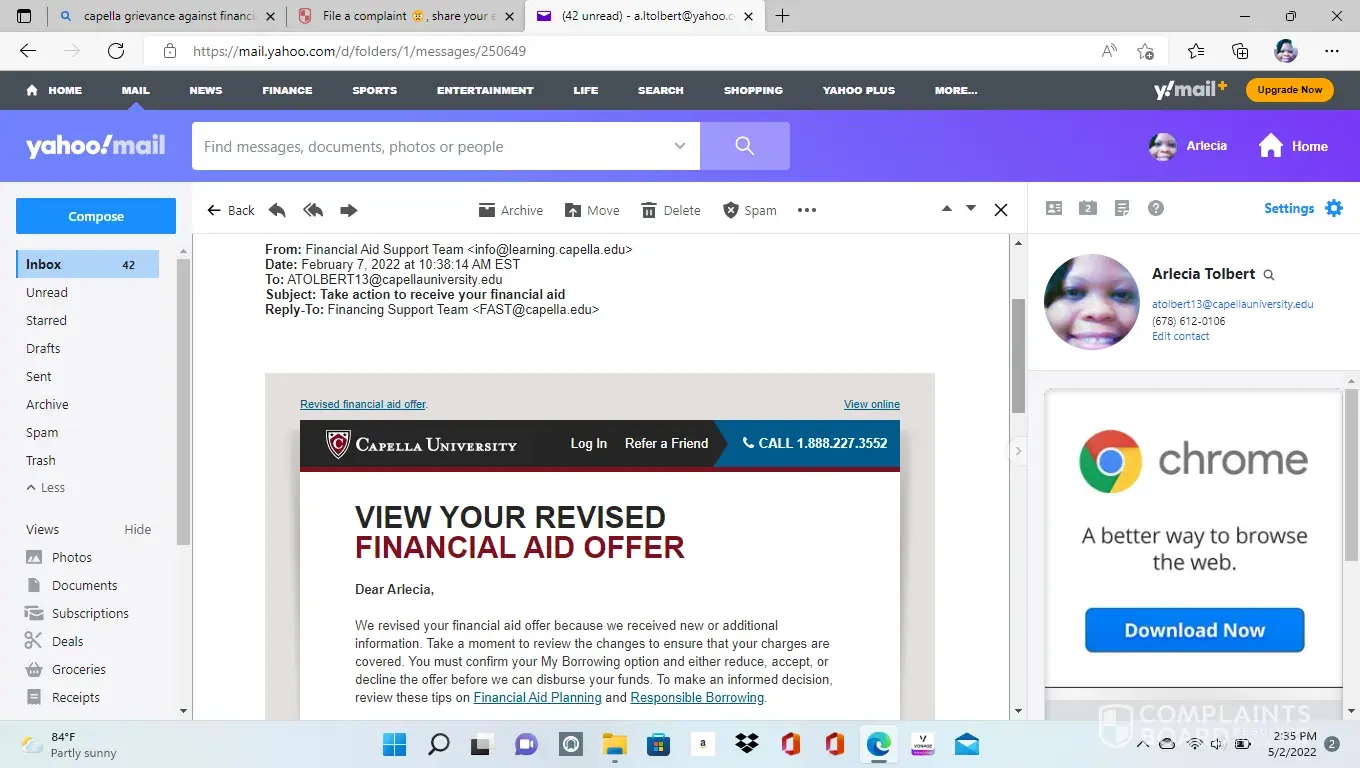Forward this message using the arrow icon
The height and width of the screenshot is (768, 1360).
348,210
